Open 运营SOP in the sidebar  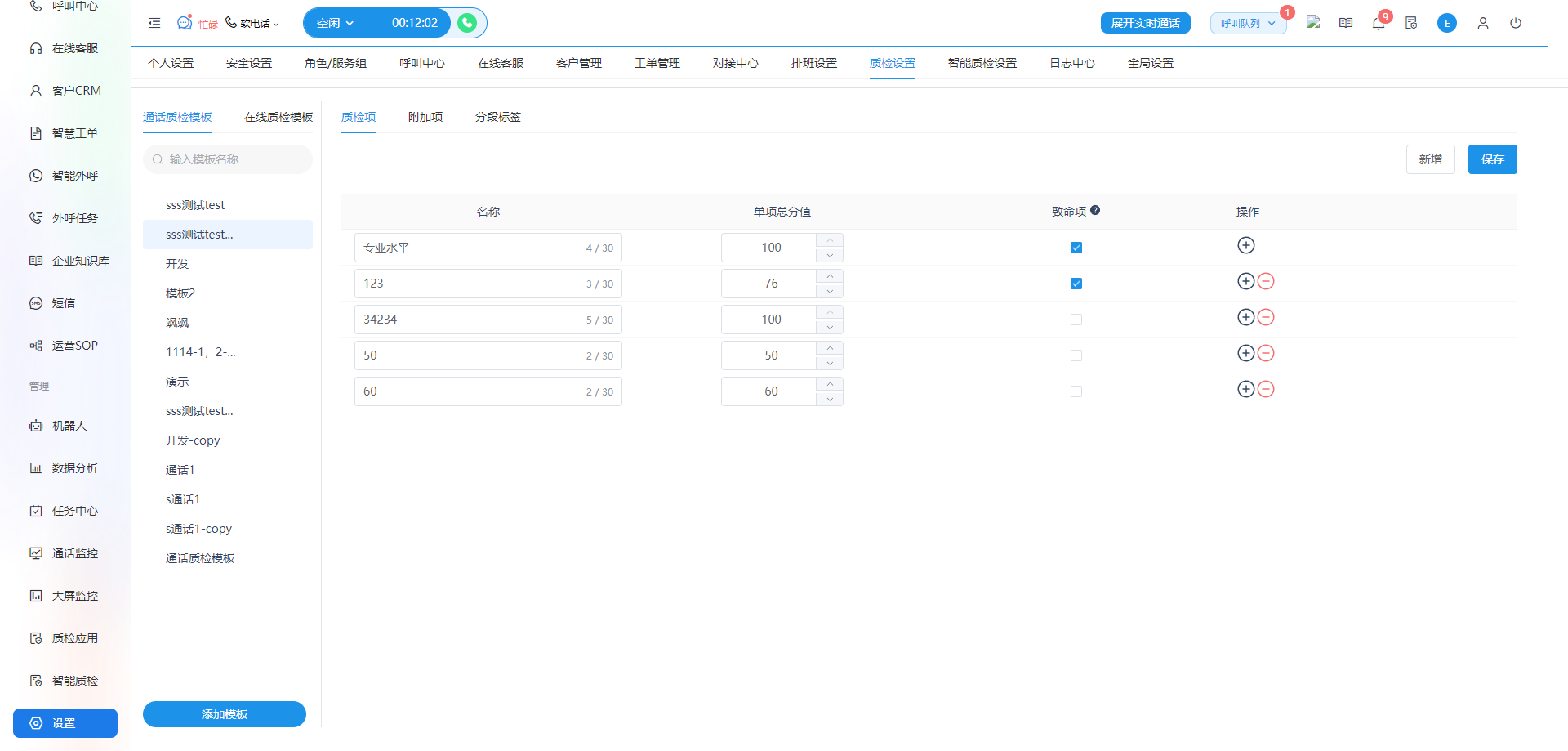(65, 346)
